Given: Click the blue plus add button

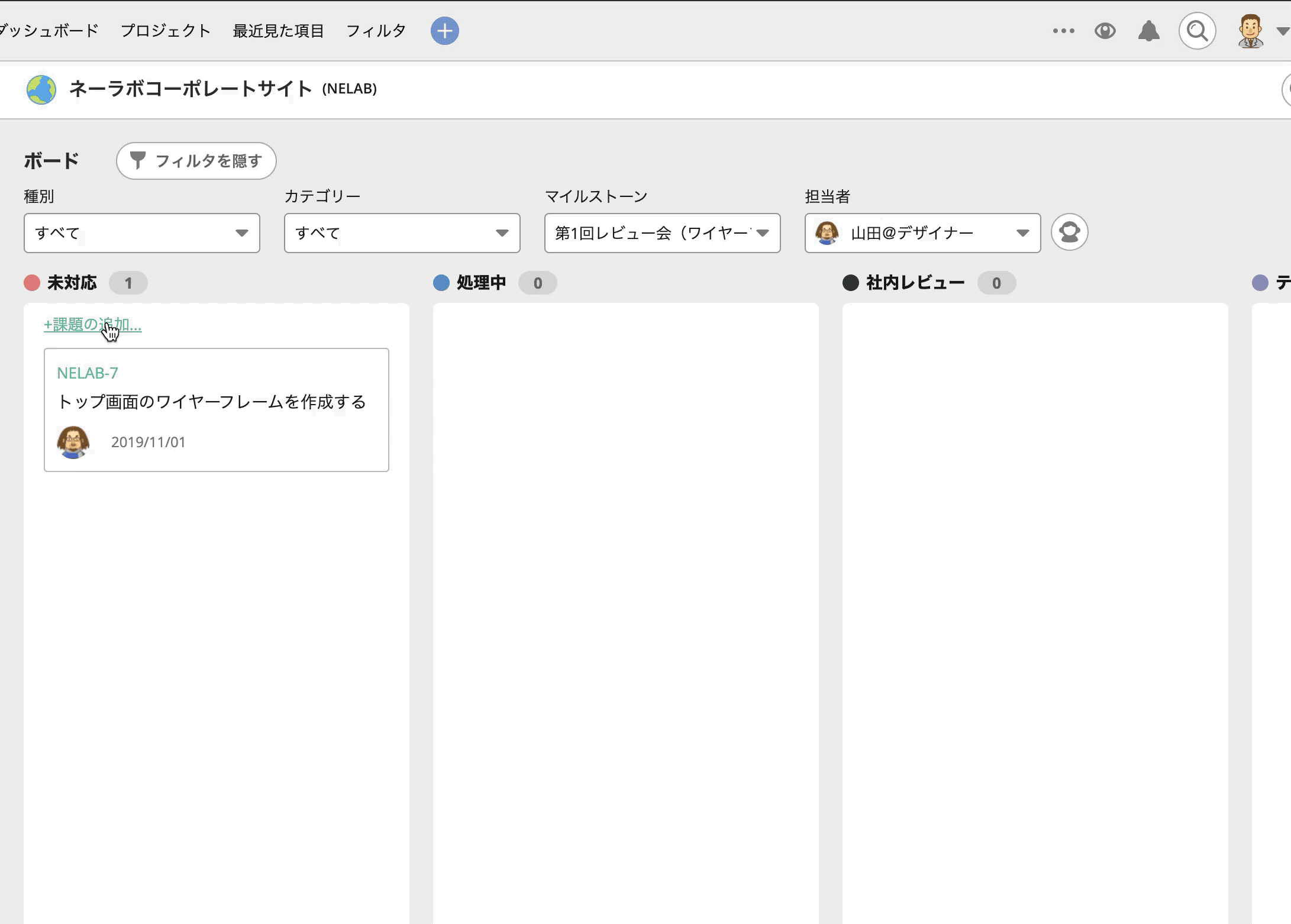Looking at the screenshot, I should [x=444, y=31].
